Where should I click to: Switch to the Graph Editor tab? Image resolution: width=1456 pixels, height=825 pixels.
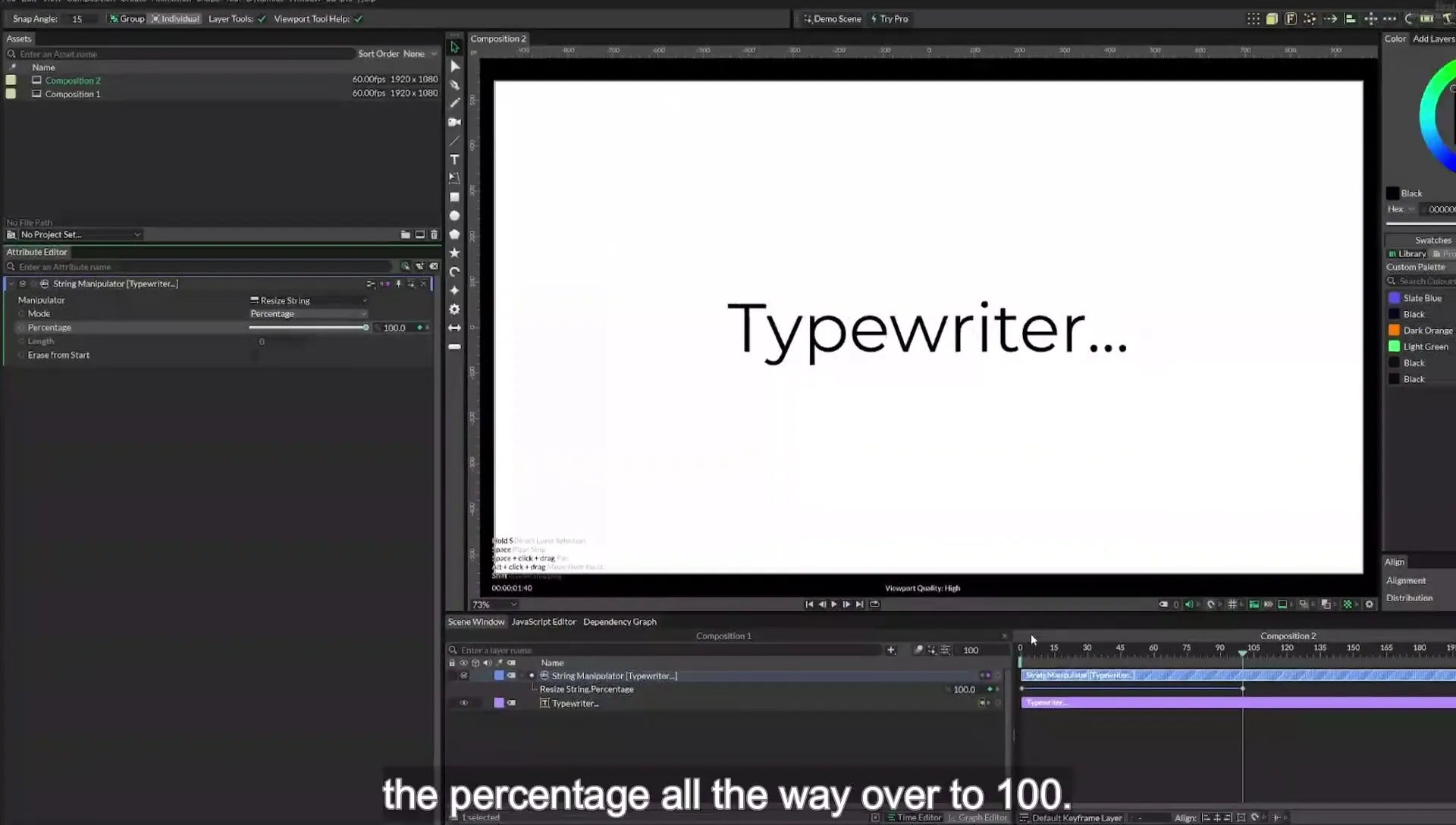pyautogui.click(x=977, y=817)
